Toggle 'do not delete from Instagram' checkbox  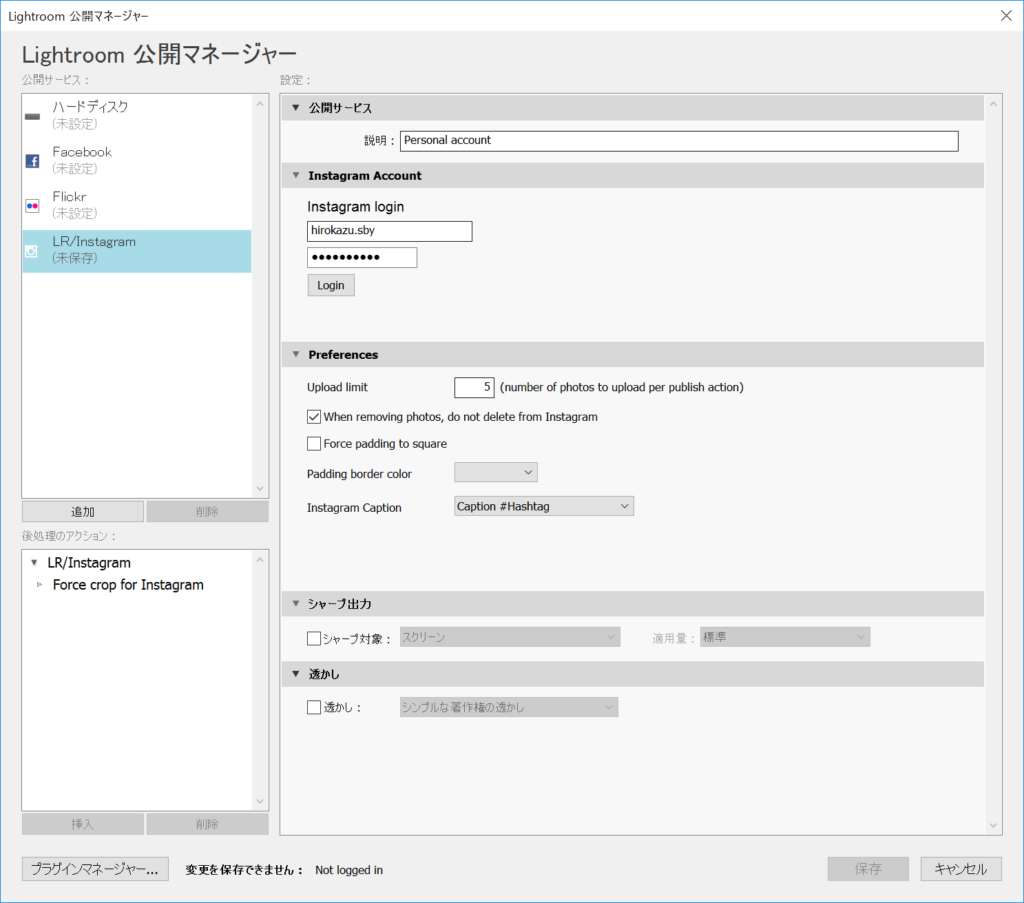[314, 417]
